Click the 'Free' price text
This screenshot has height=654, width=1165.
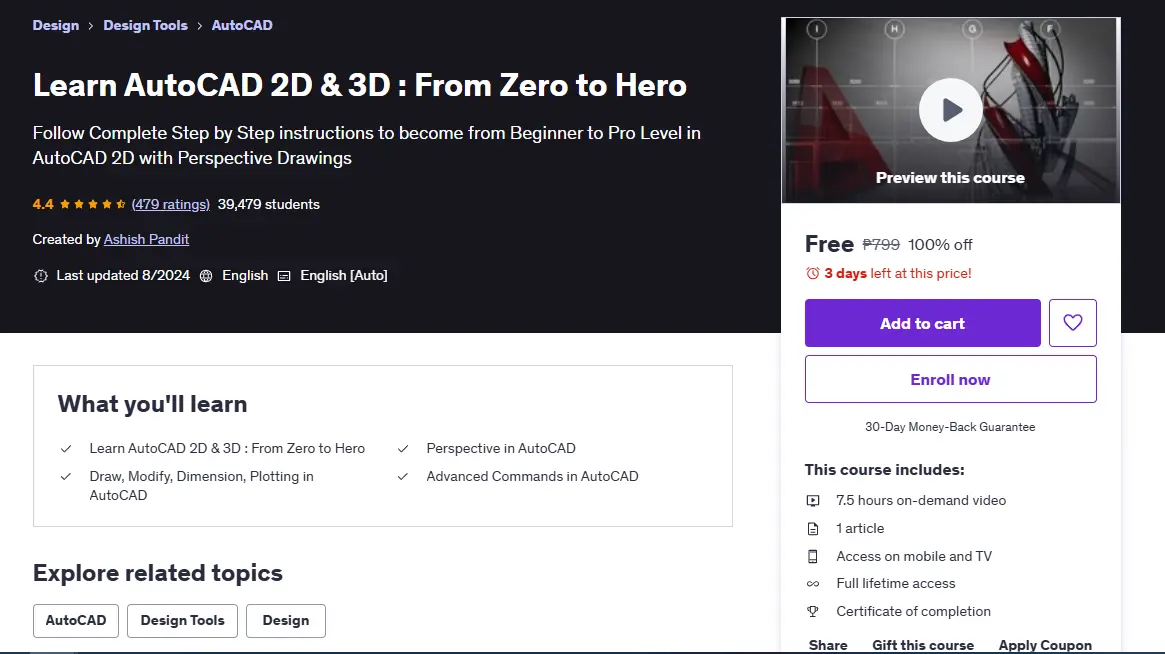[829, 244]
